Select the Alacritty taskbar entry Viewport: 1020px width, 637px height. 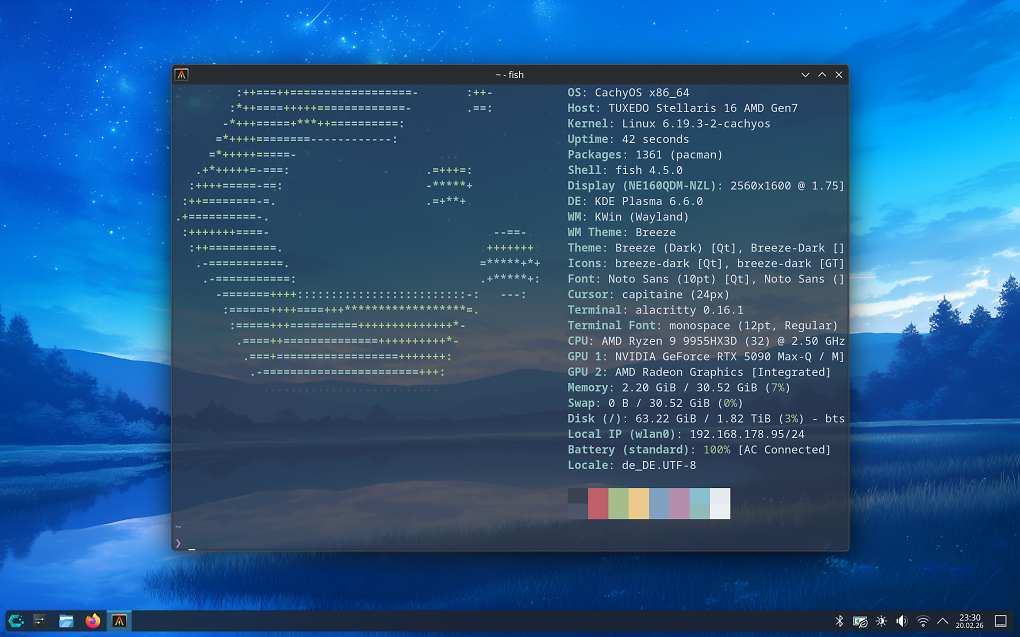(119, 621)
